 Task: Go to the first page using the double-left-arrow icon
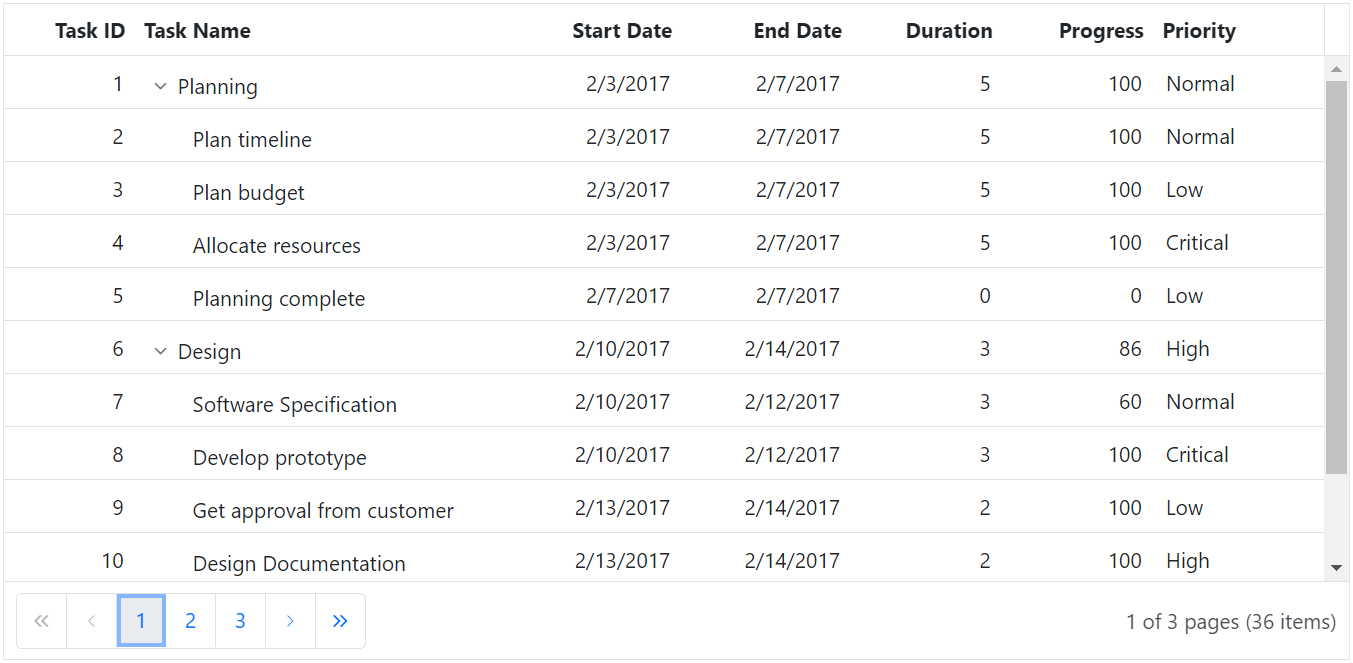coord(41,620)
